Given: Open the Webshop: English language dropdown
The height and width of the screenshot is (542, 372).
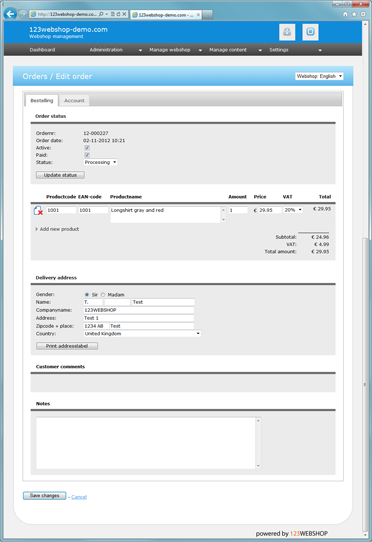Looking at the screenshot, I should [x=319, y=76].
